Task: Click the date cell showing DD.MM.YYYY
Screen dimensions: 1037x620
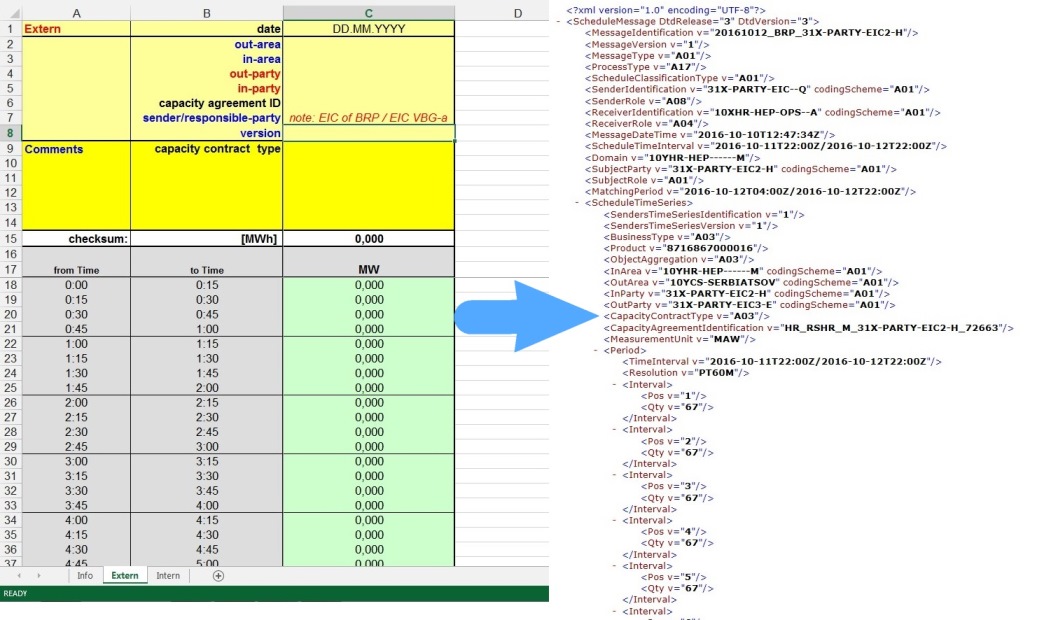Action: tap(368, 28)
